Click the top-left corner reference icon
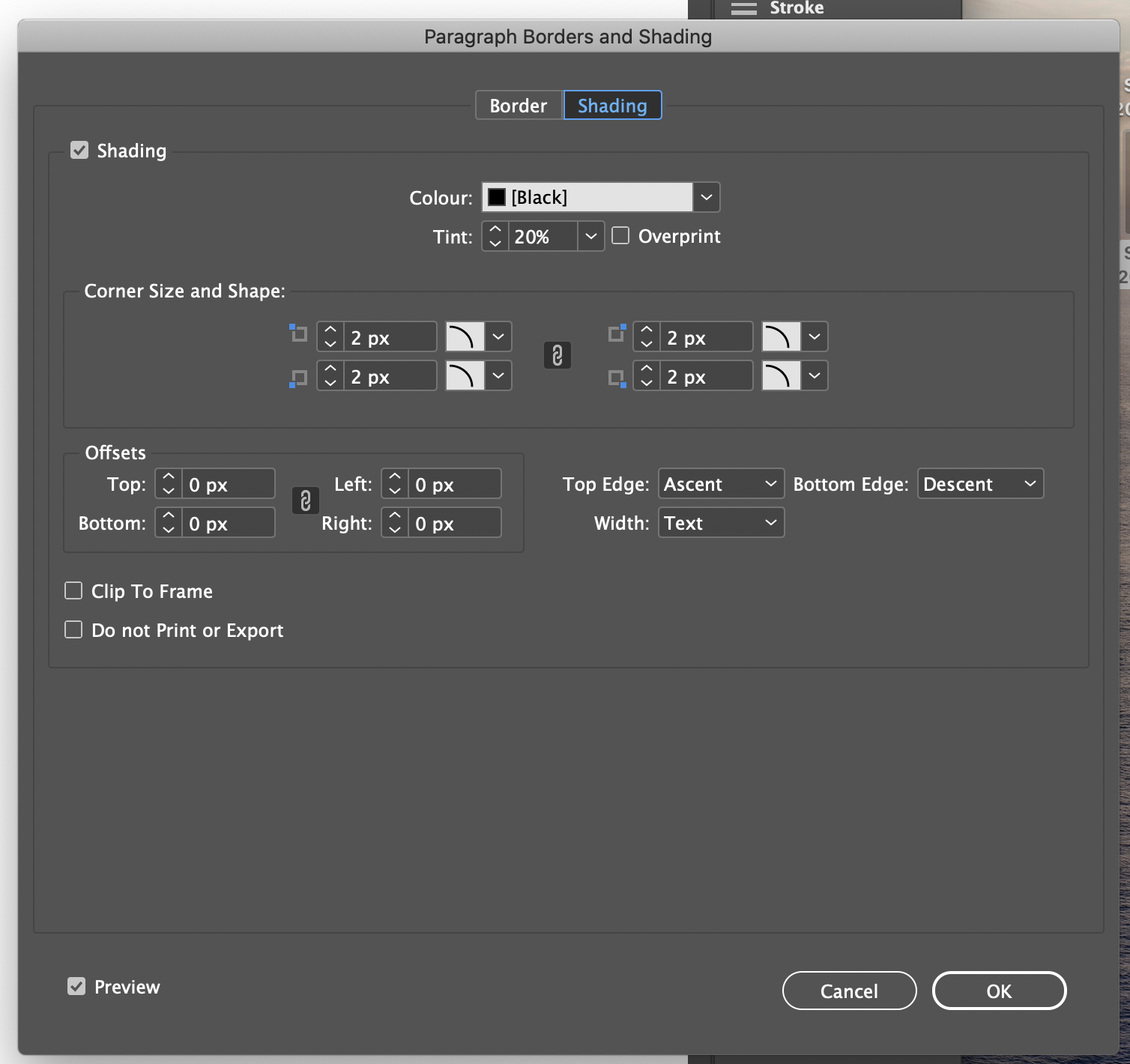This screenshot has width=1130, height=1064. click(x=298, y=333)
